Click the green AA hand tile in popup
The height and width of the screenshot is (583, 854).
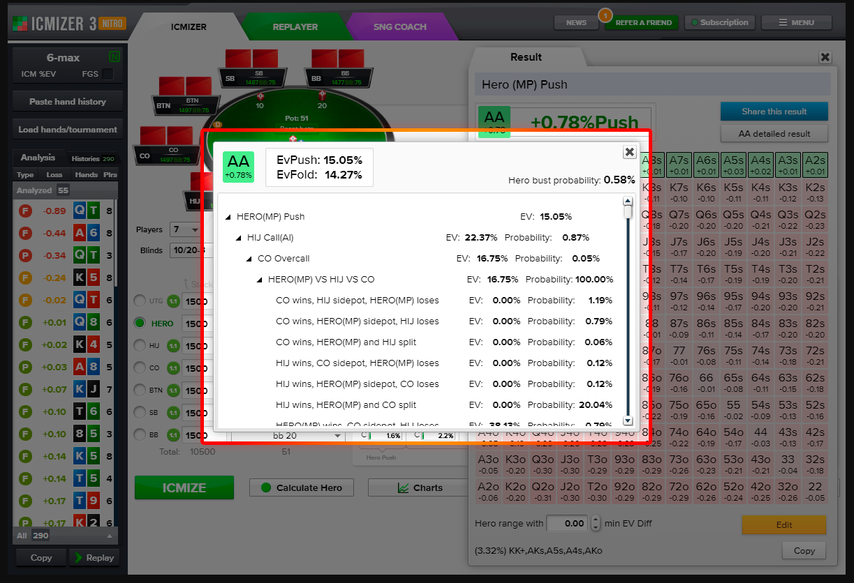tap(238, 166)
